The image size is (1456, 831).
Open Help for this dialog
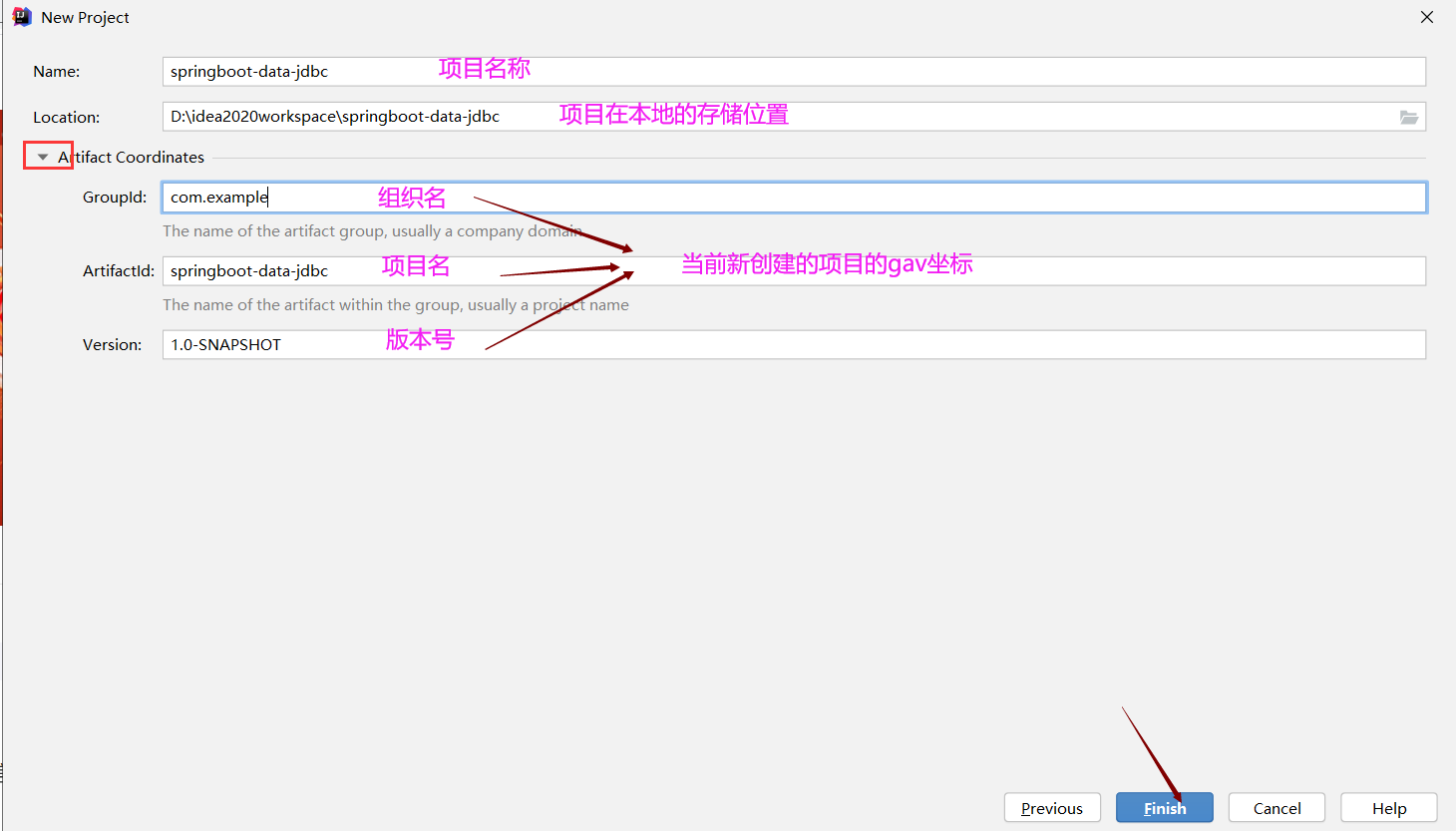(1388, 807)
